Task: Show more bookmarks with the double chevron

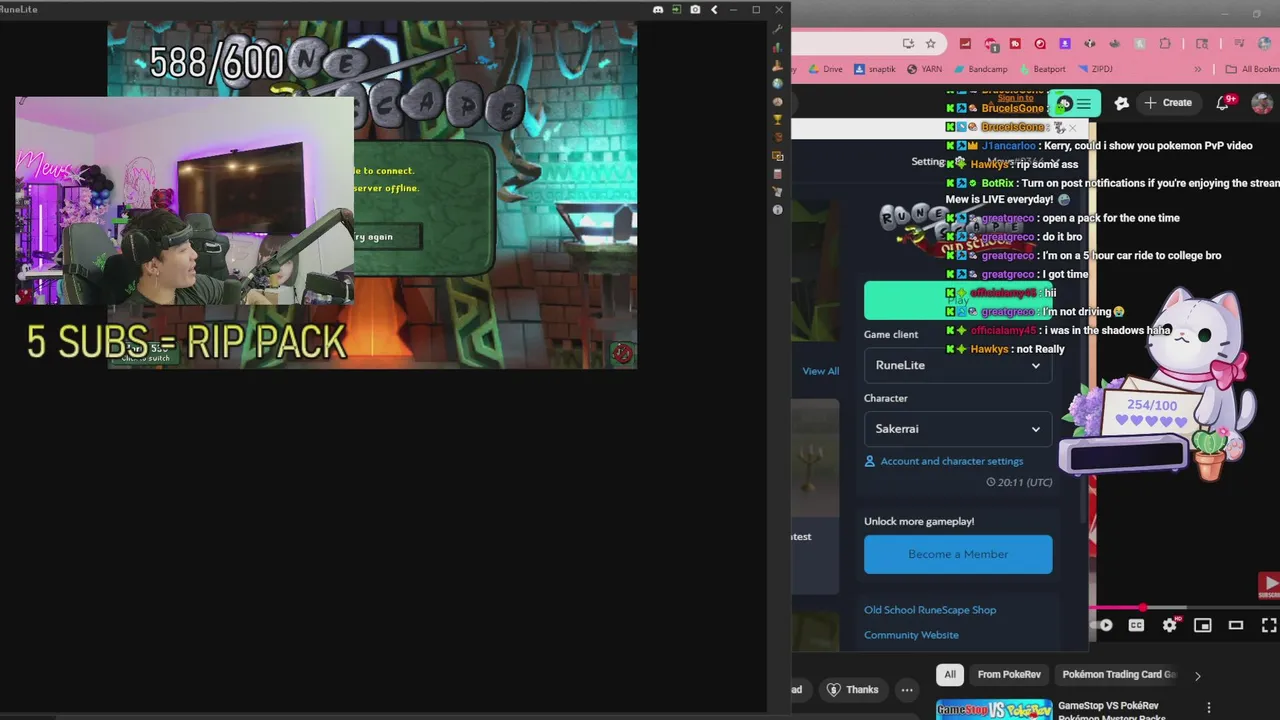Action: 1198,69
